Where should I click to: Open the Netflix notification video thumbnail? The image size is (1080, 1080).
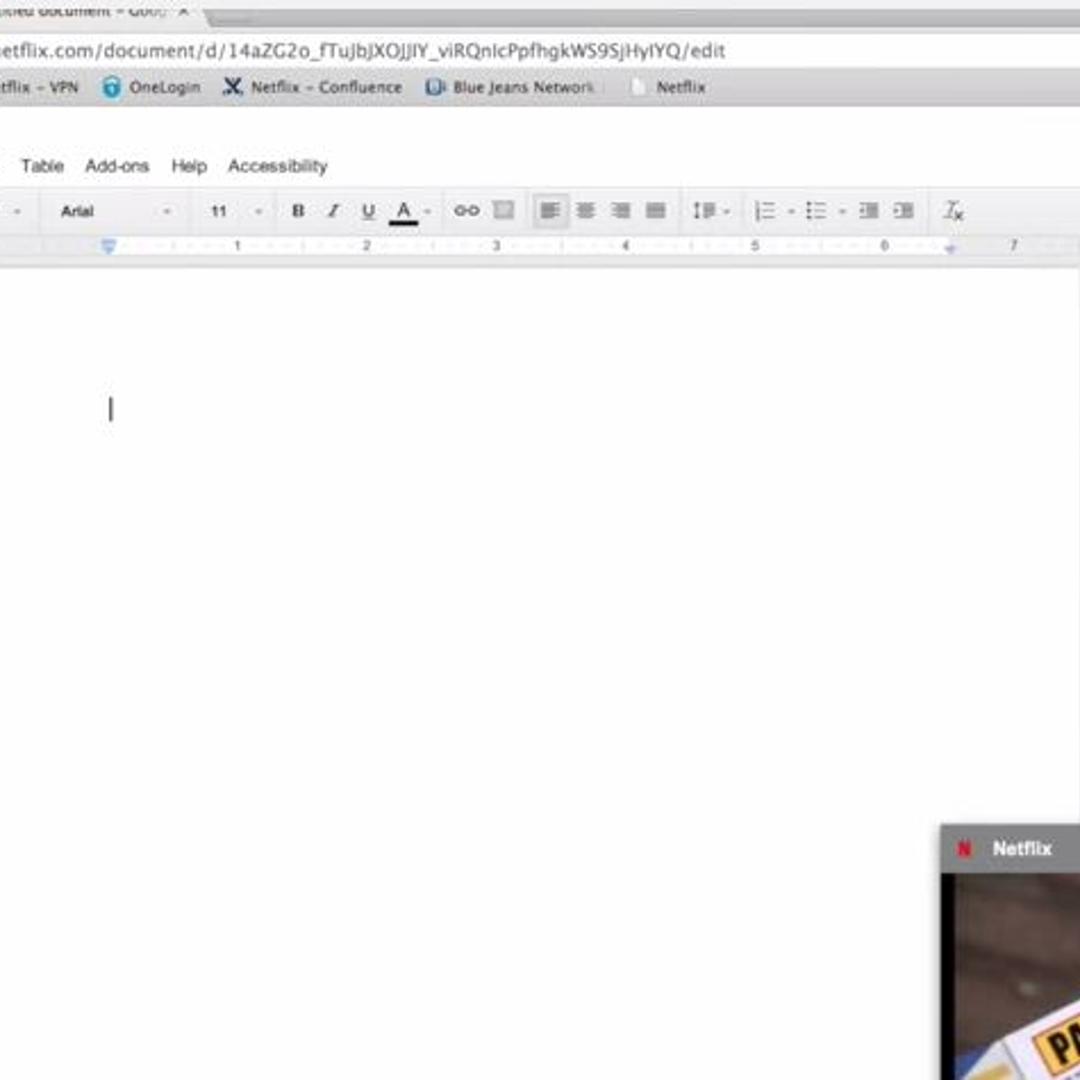tap(1011, 977)
